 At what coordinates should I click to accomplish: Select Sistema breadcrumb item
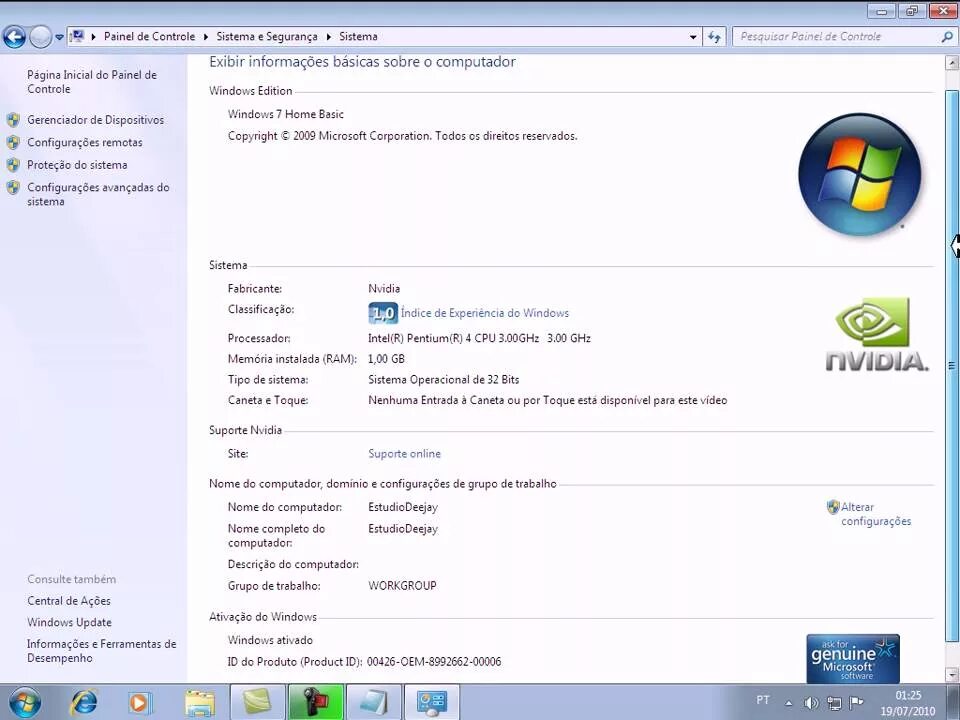point(358,36)
